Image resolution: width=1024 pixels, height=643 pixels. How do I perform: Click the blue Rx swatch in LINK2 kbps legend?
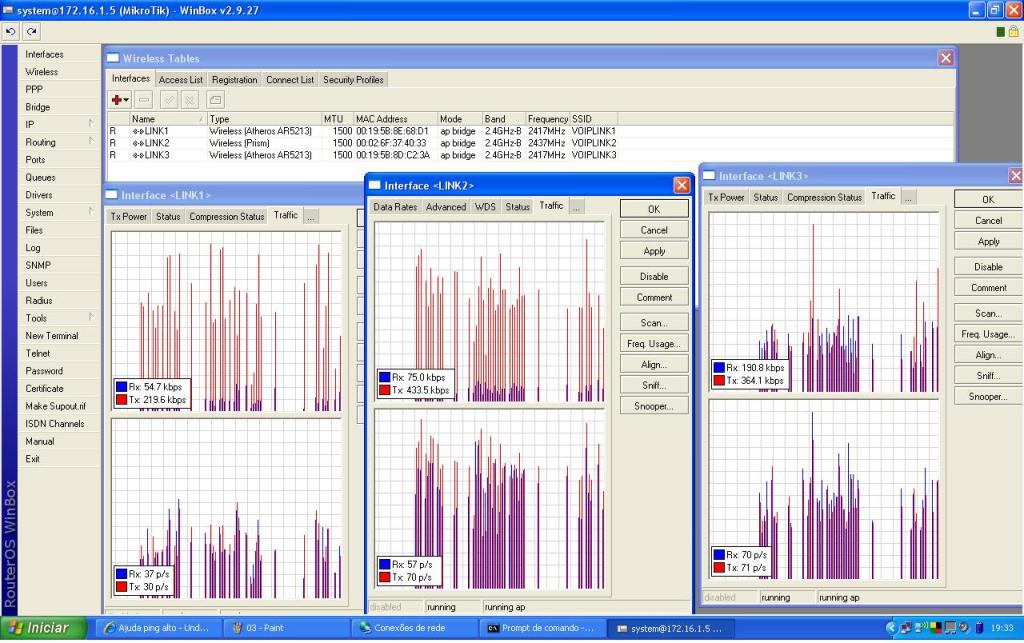(x=385, y=377)
